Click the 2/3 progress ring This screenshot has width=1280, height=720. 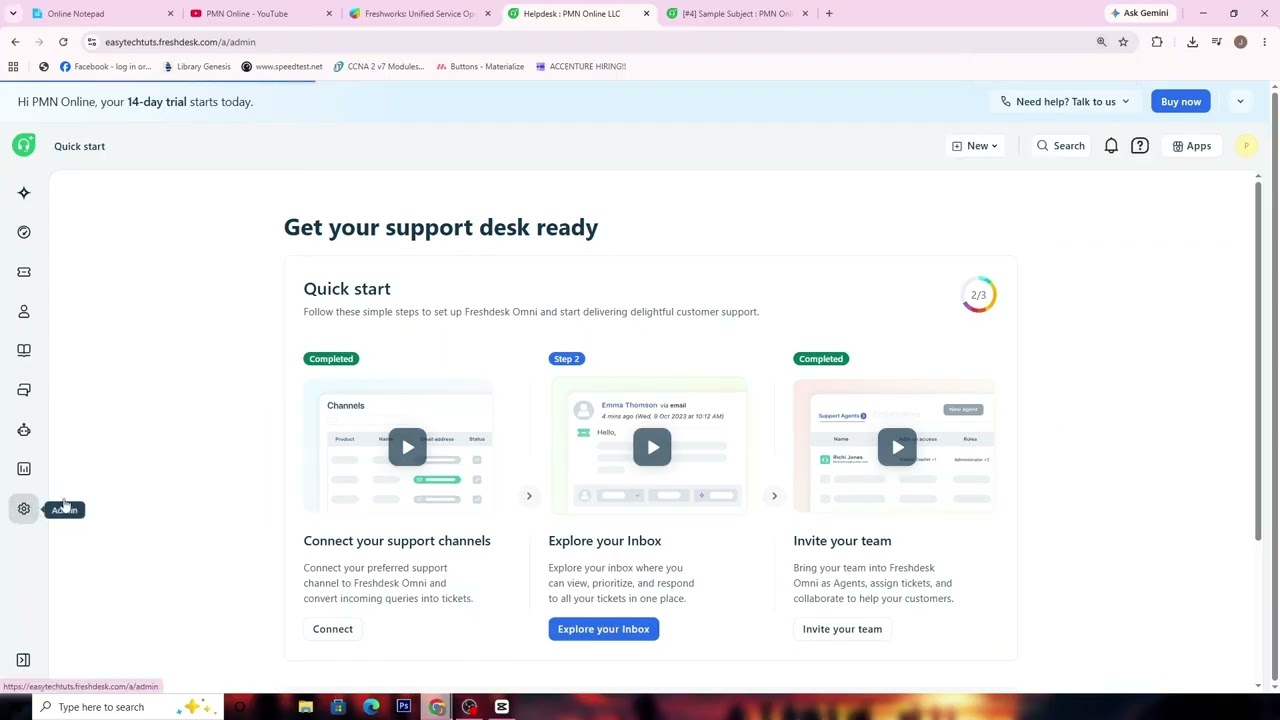pos(979,295)
